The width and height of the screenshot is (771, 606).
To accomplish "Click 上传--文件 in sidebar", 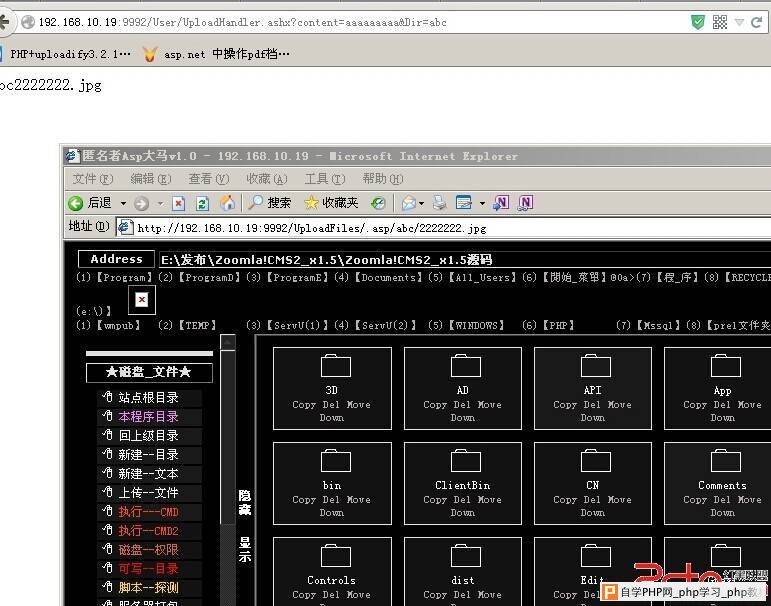I will [148, 492].
